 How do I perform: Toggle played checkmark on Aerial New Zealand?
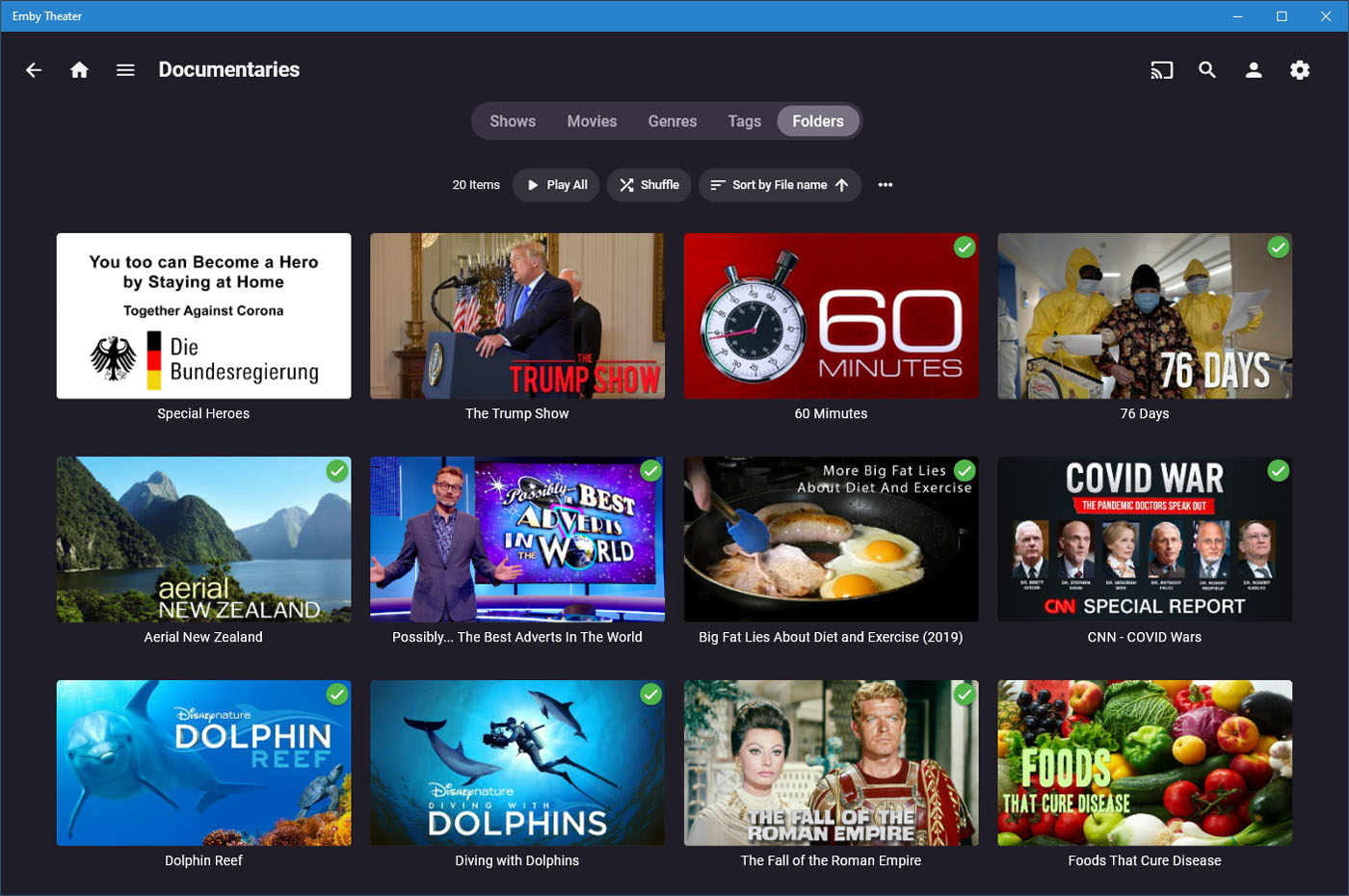tap(336, 471)
